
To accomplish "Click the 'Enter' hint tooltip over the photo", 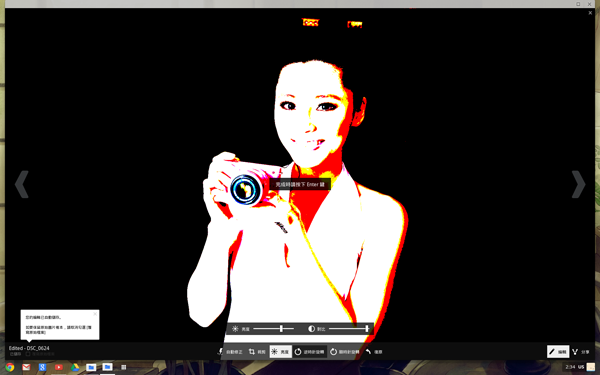I will tap(300, 184).
